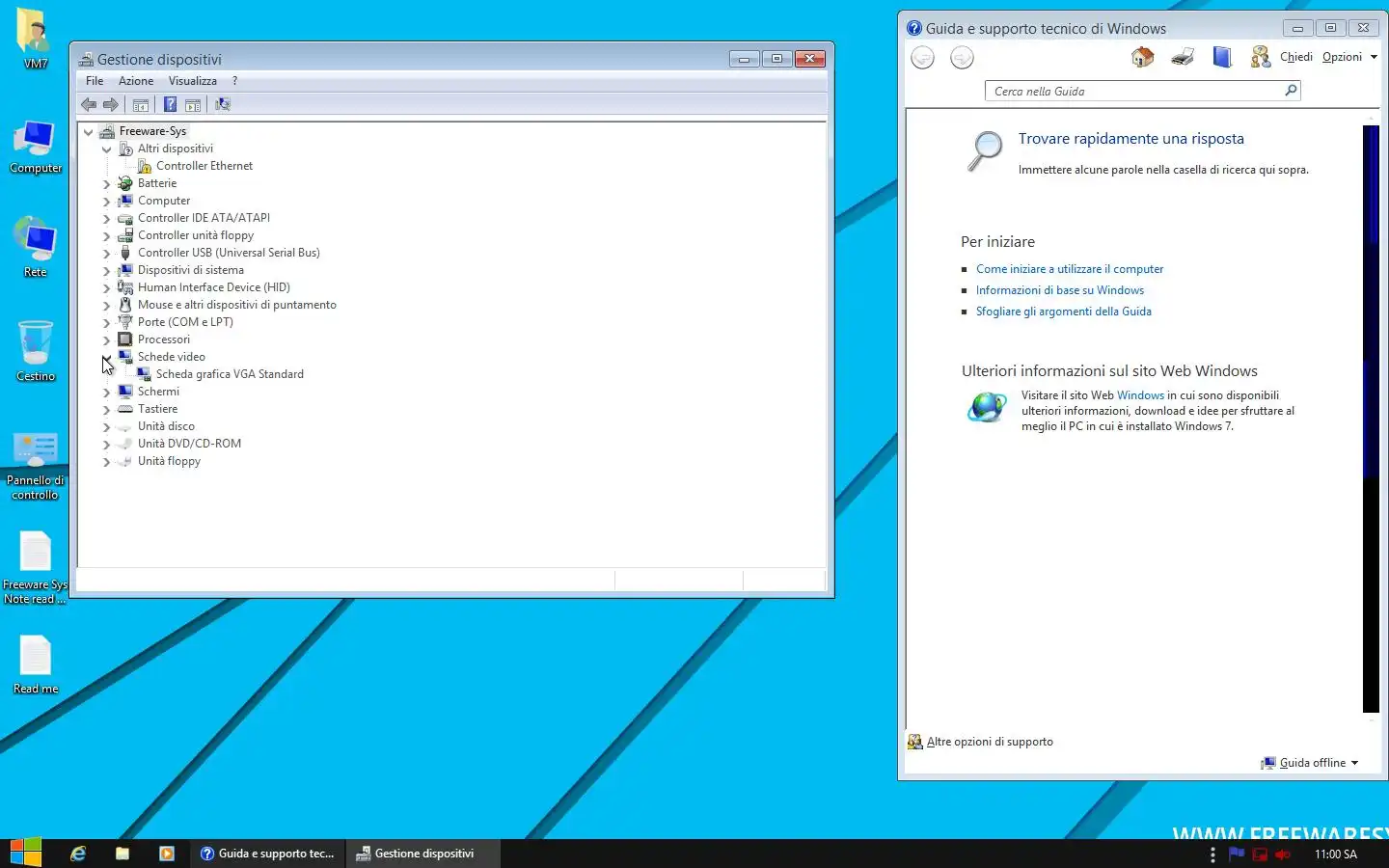Open the media player taskbar icon

point(166,854)
